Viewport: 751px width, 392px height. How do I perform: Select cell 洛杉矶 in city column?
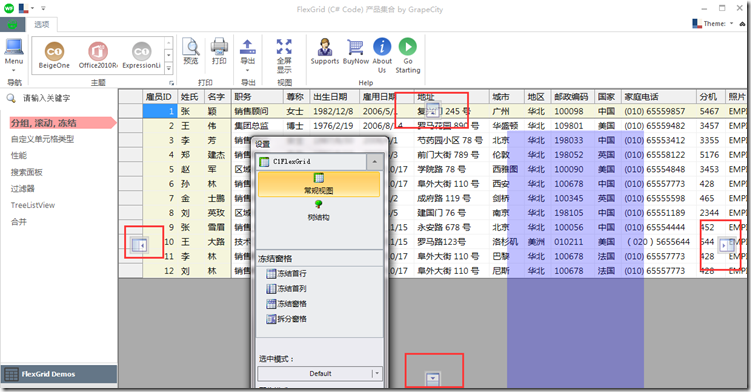pos(507,242)
